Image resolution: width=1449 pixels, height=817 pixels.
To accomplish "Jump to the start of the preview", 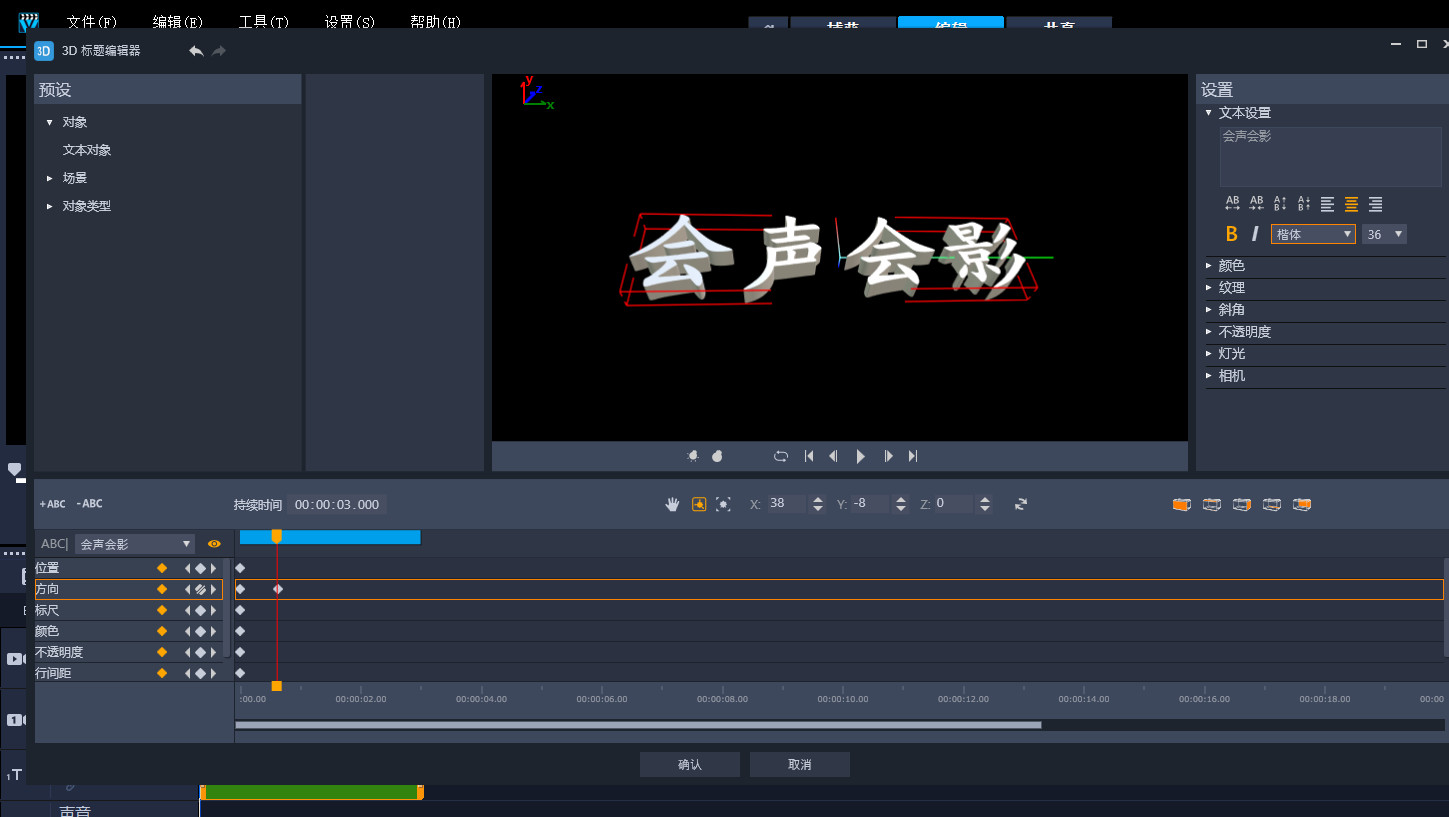I will [809, 456].
